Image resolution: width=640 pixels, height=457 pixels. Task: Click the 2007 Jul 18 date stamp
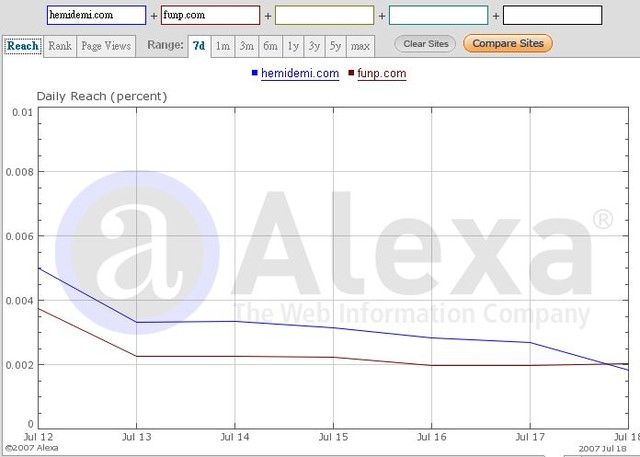click(x=602, y=449)
